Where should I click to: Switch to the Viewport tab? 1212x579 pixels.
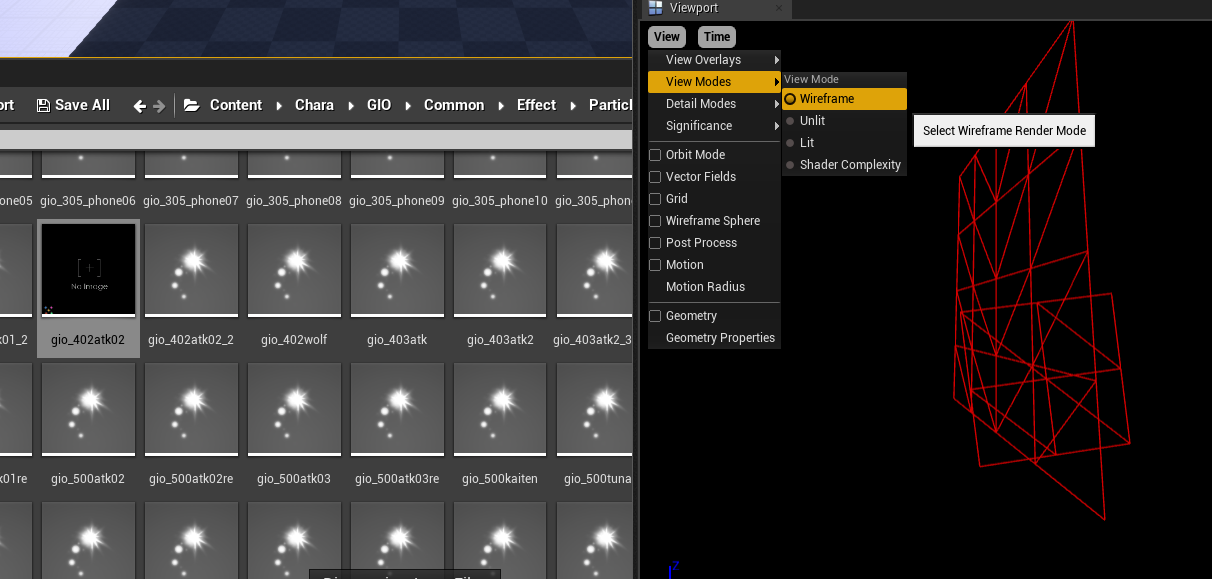tap(716, 9)
